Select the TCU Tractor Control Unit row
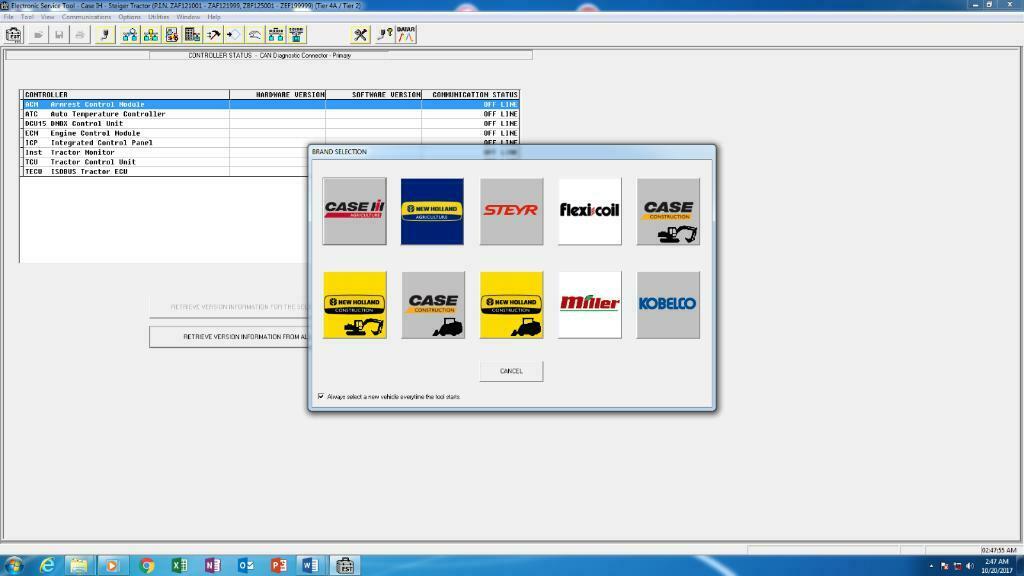 (x=165, y=162)
